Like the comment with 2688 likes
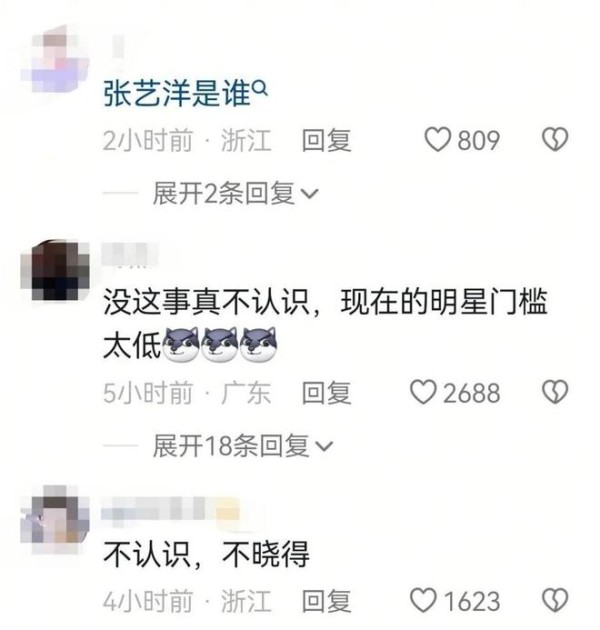600x630 pixels. (423, 392)
